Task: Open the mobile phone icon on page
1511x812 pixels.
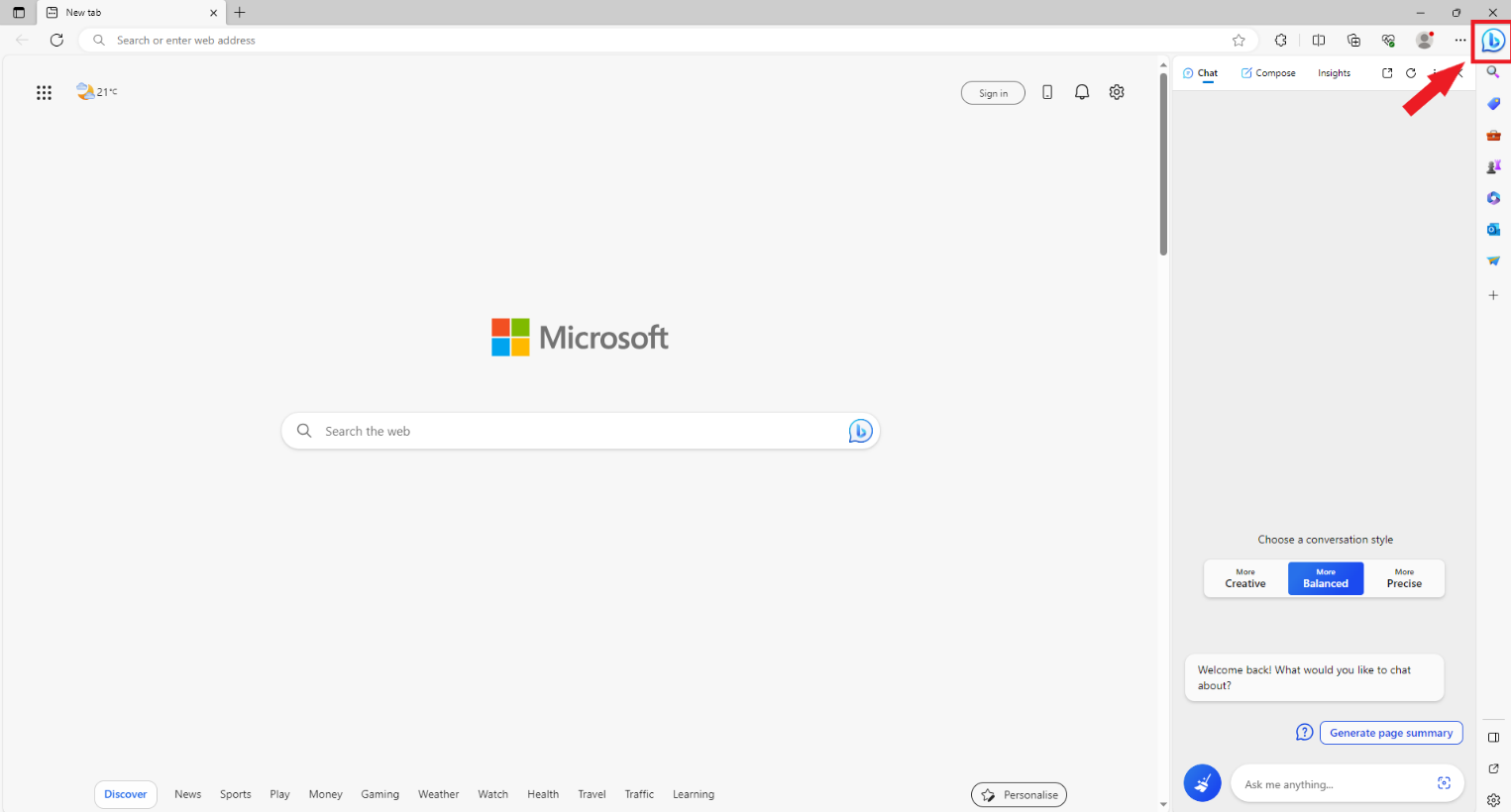Action: pos(1047,92)
